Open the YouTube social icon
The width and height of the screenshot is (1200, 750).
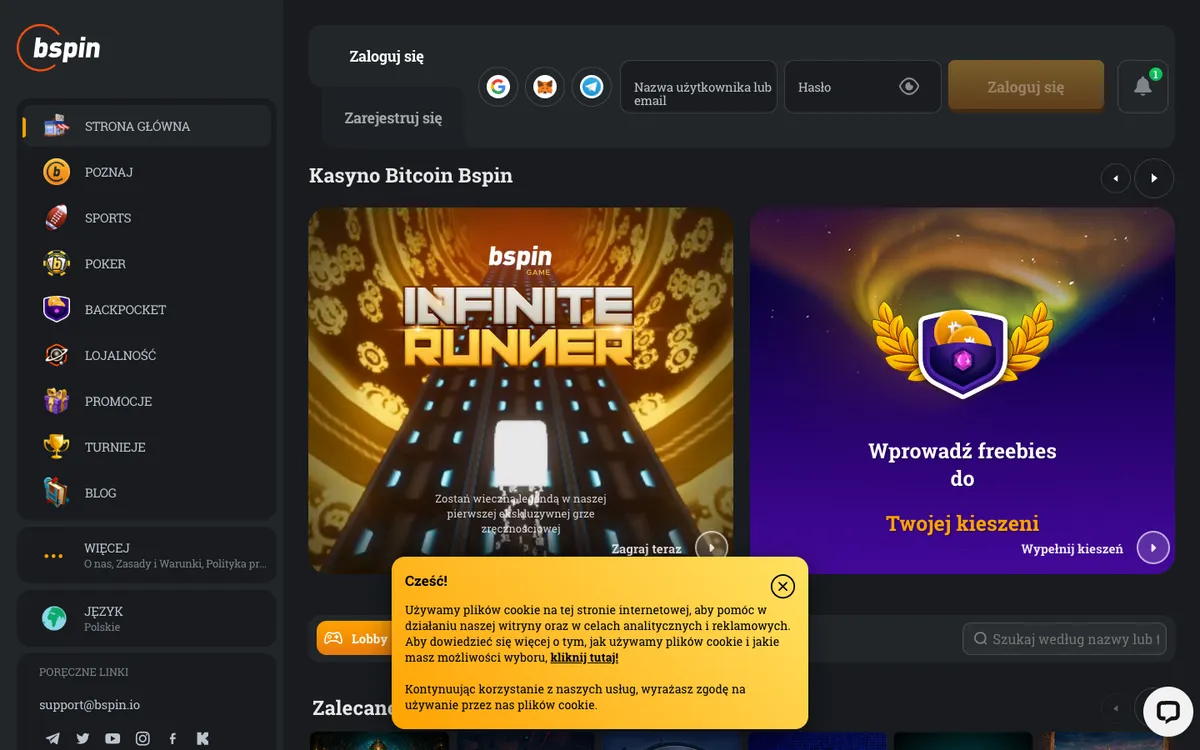tap(112, 739)
